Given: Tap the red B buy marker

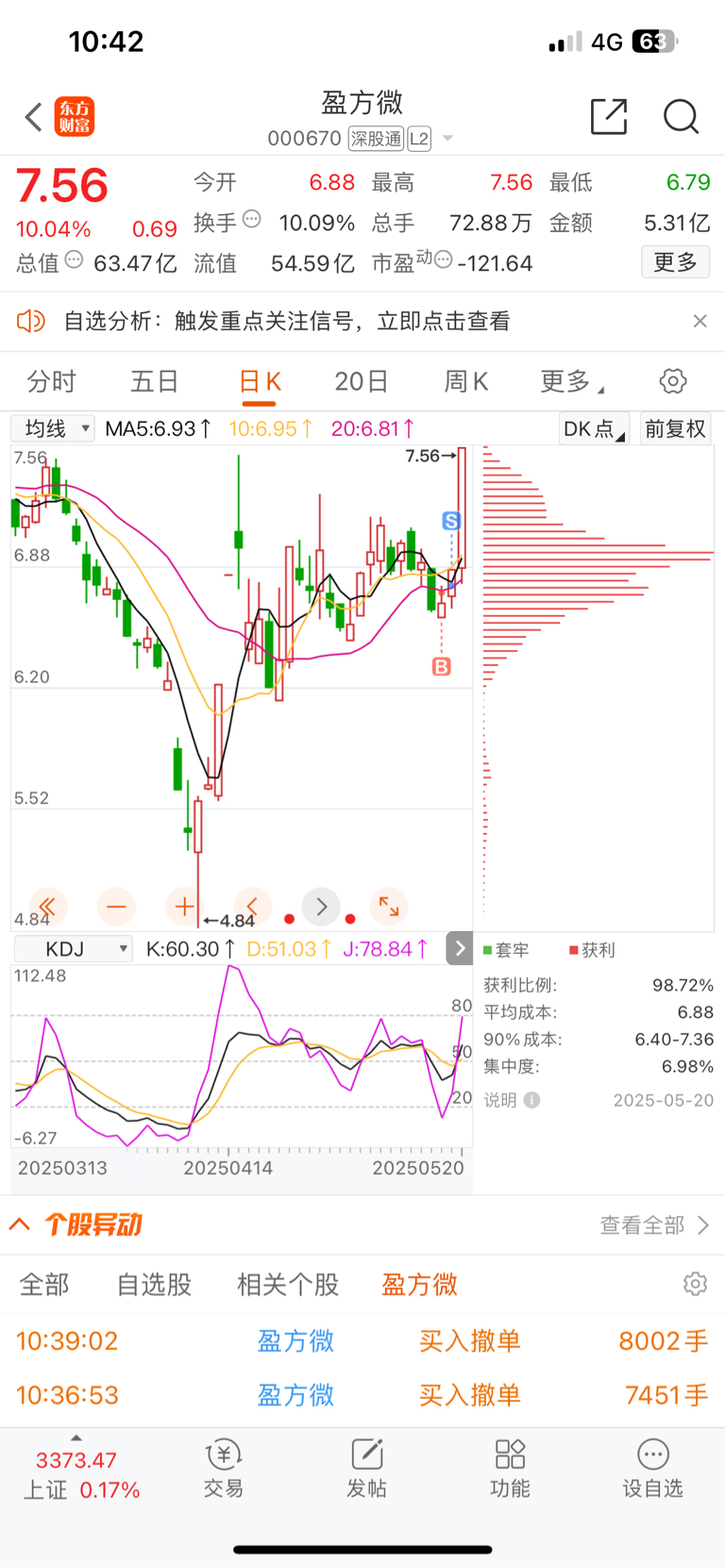Looking at the screenshot, I should 441,667.
